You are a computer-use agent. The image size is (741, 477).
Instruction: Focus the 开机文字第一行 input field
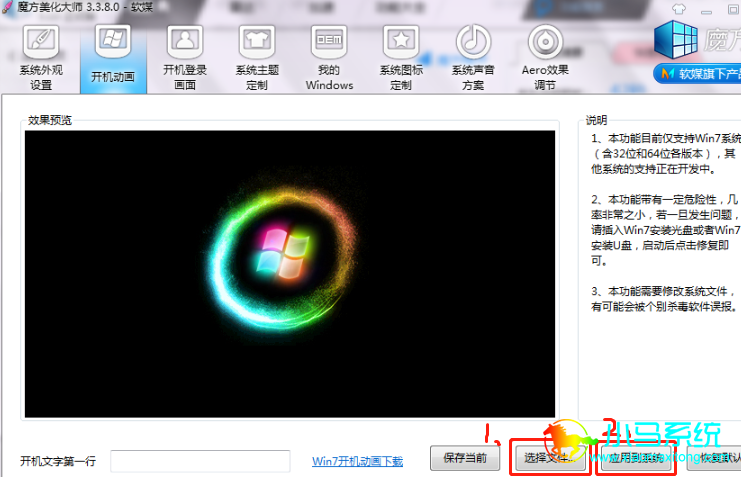tap(200, 461)
